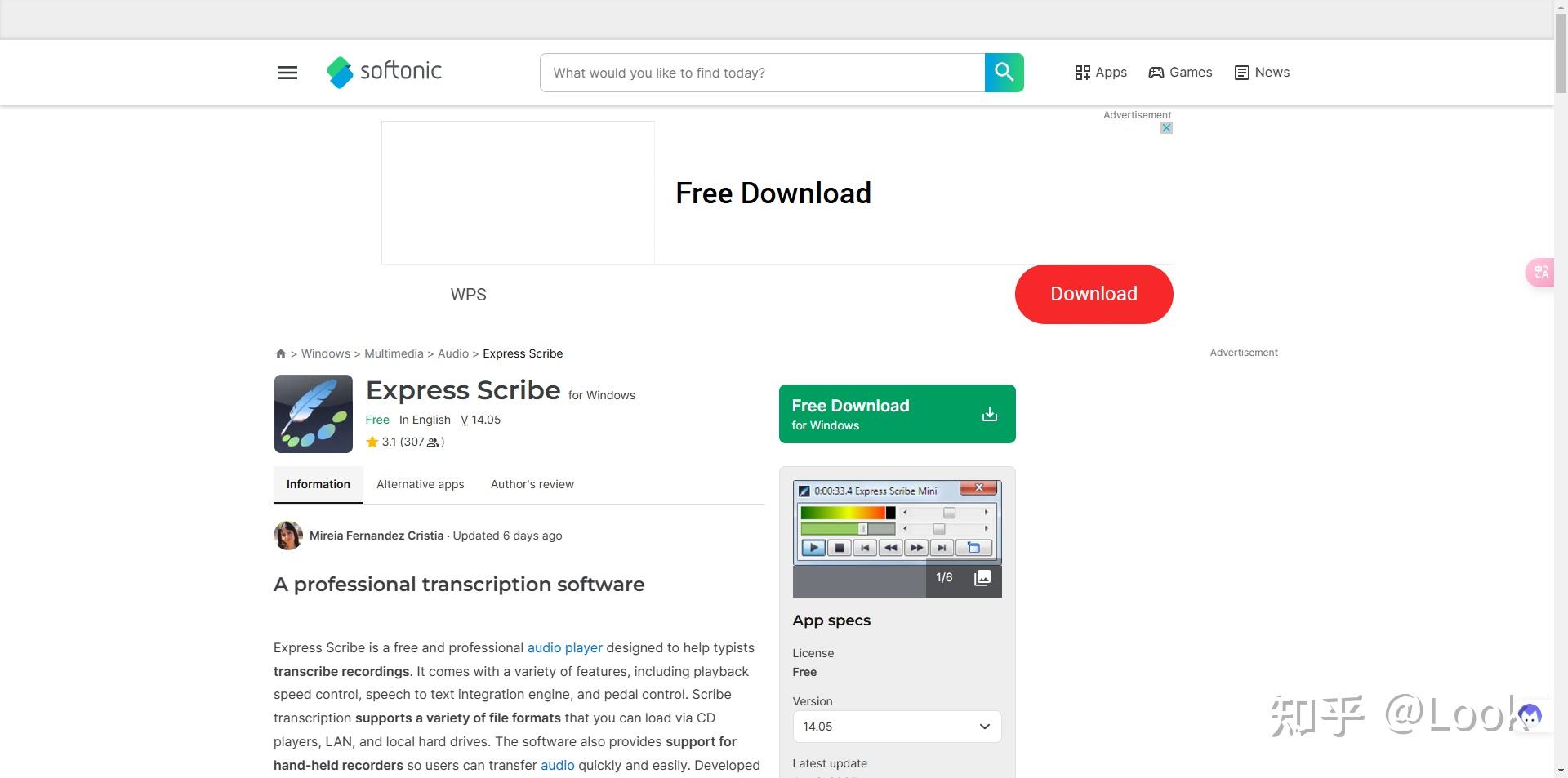Select the Information tab
This screenshot has width=1568, height=778.
[318, 484]
